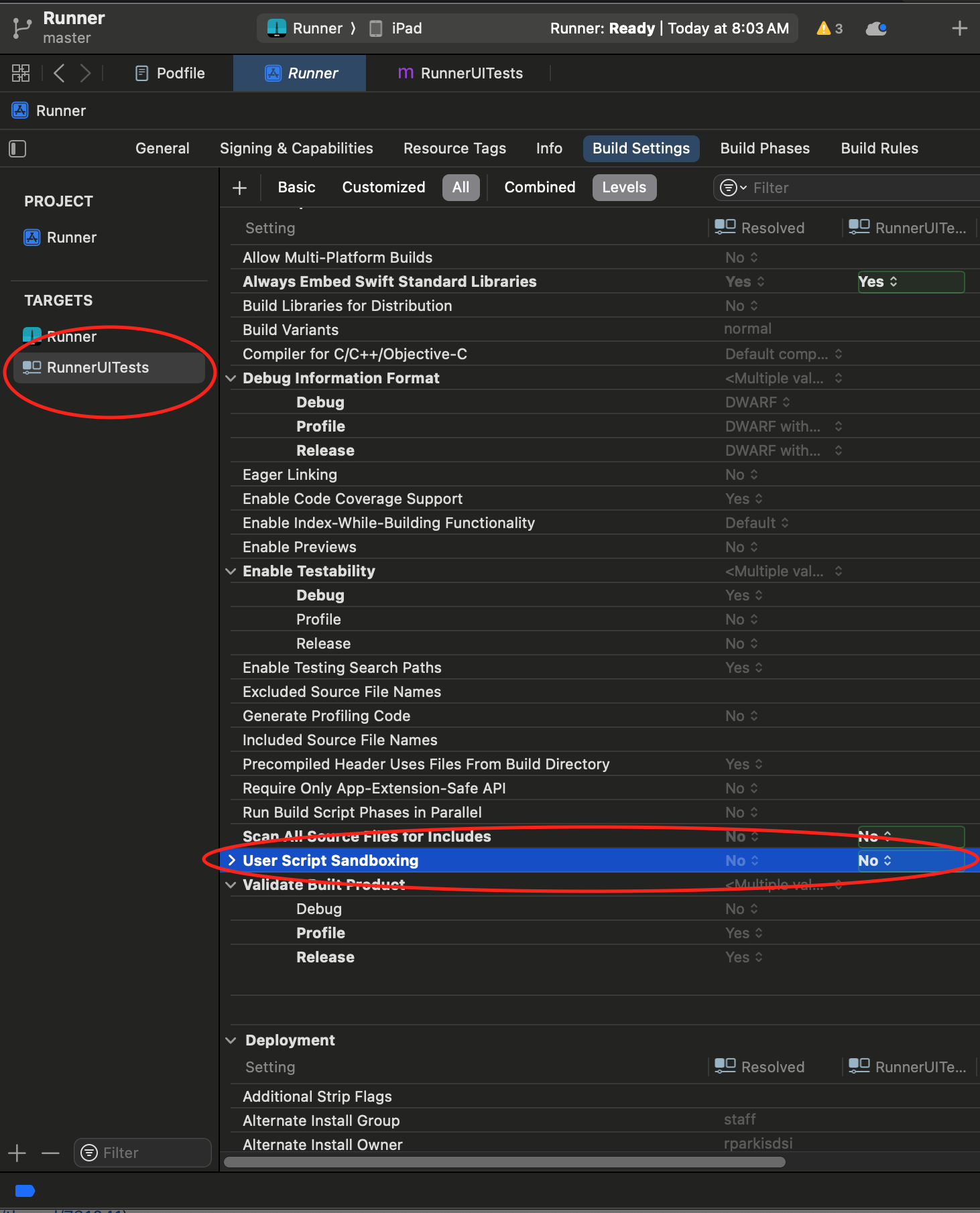Add a new target with the bottom plus
Screen dimensions: 980x1213
coord(17,1153)
